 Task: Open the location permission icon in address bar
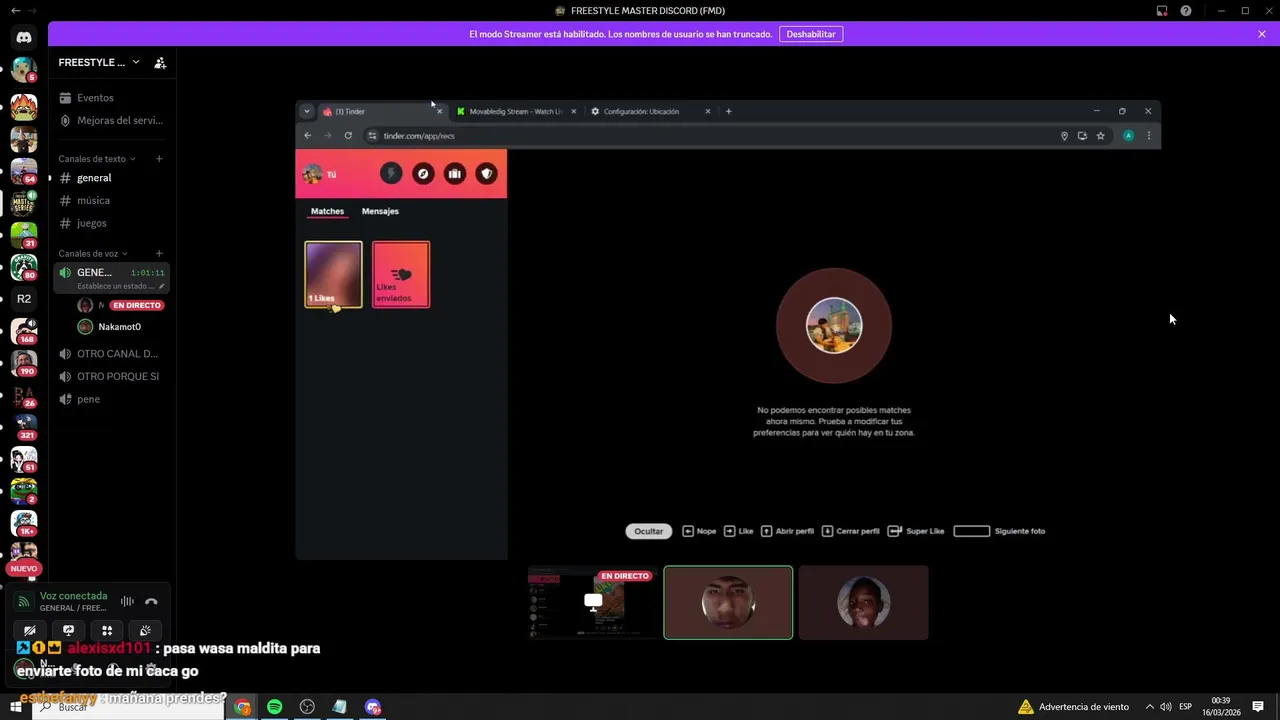(1064, 136)
